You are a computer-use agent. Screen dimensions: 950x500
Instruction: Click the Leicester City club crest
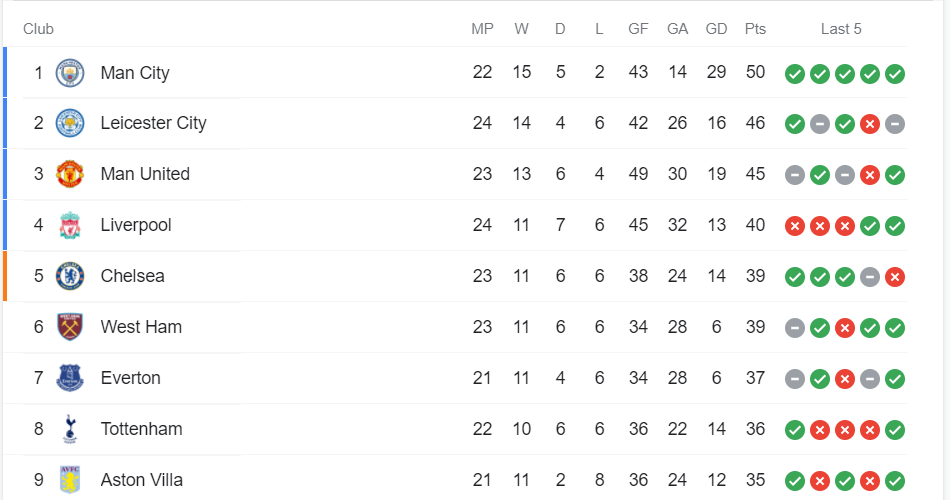[70, 123]
